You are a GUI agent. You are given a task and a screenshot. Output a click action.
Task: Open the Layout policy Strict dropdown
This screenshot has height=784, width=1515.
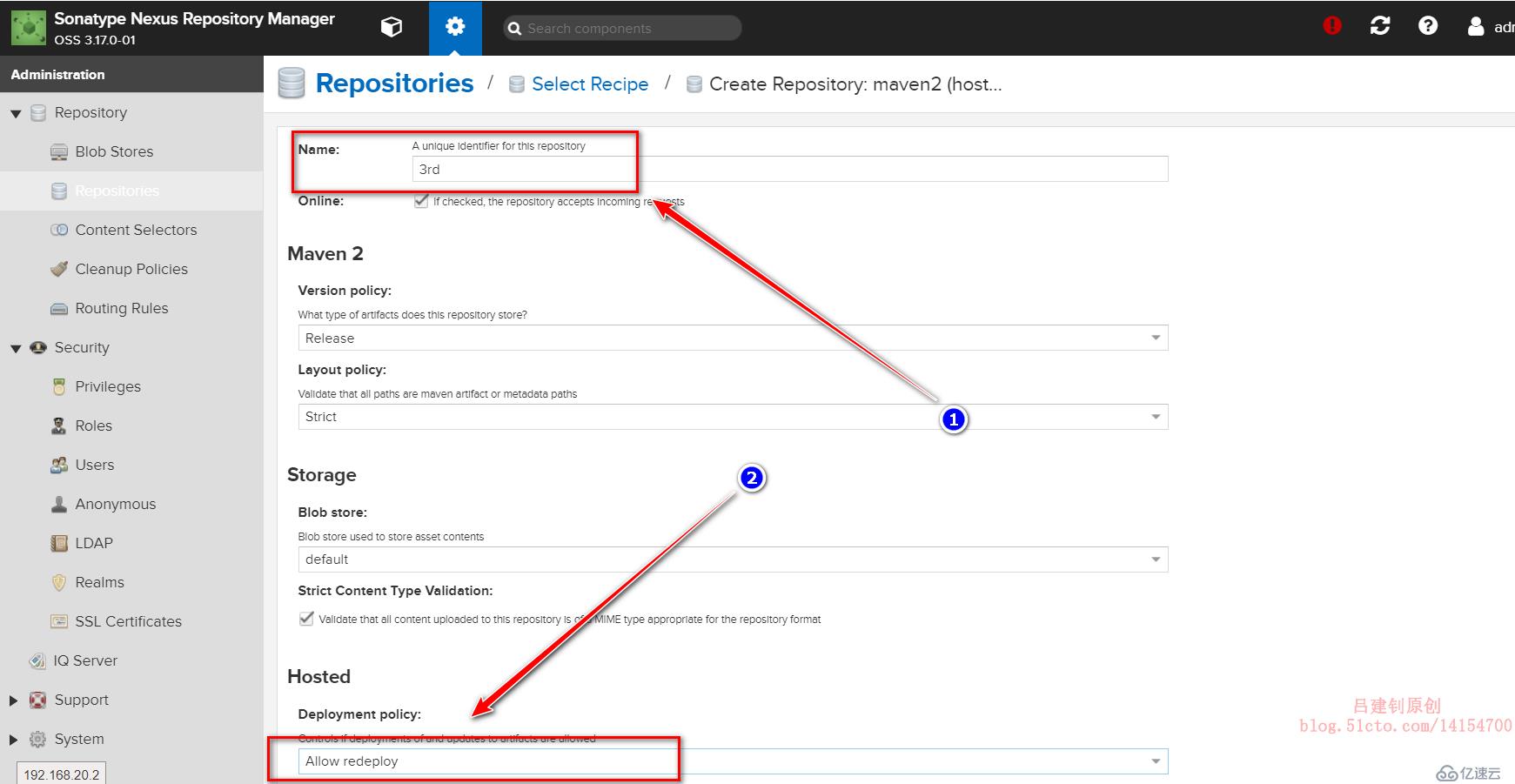point(733,417)
